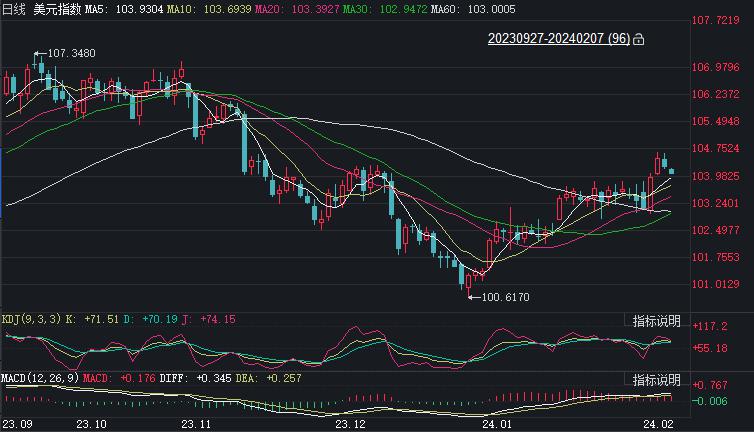Click the 23.10 date axis label

pos(91,424)
